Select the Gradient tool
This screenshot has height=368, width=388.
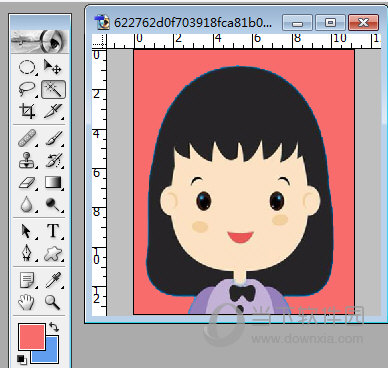pos(53,183)
